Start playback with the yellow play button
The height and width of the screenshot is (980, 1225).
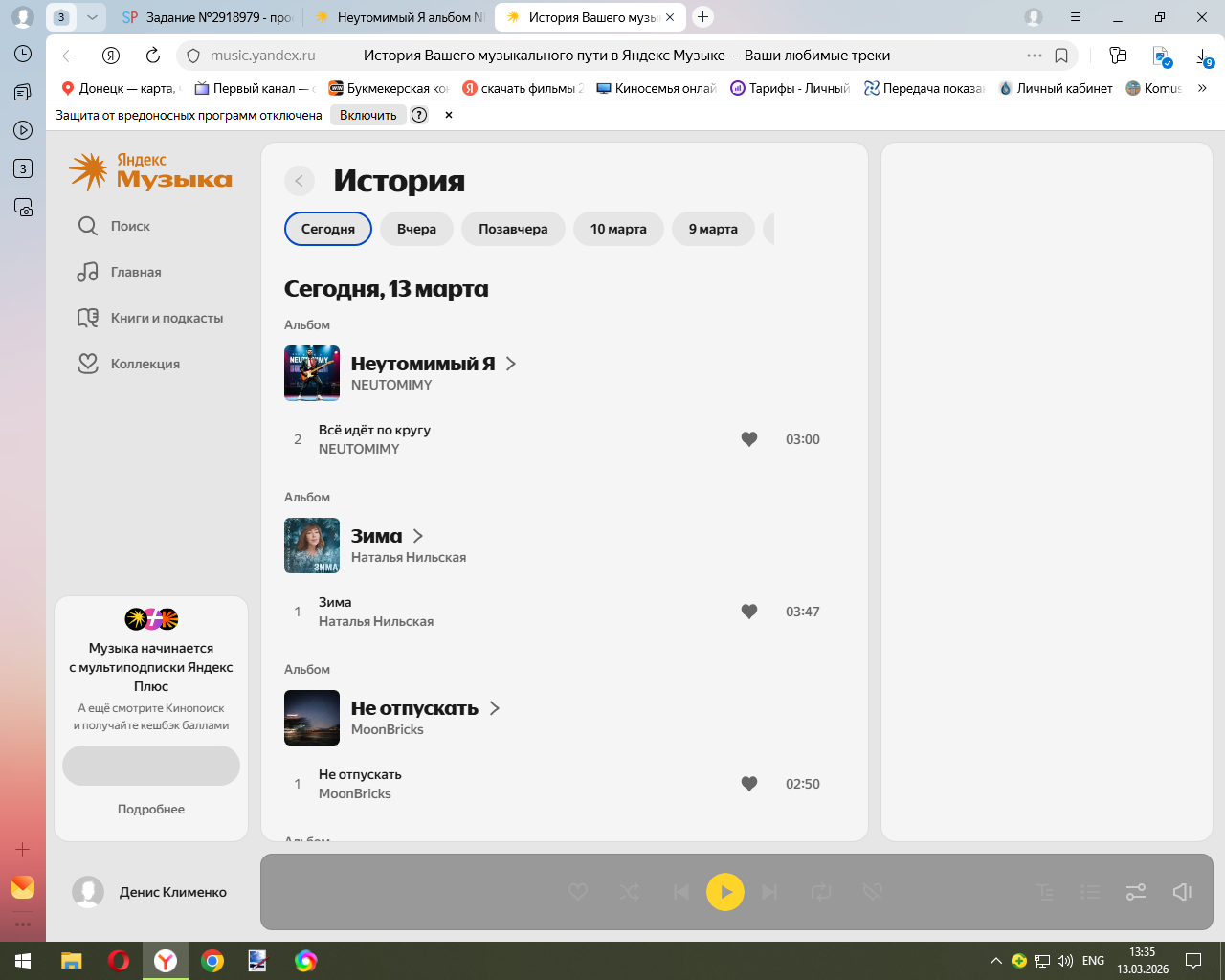click(x=725, y=892)
